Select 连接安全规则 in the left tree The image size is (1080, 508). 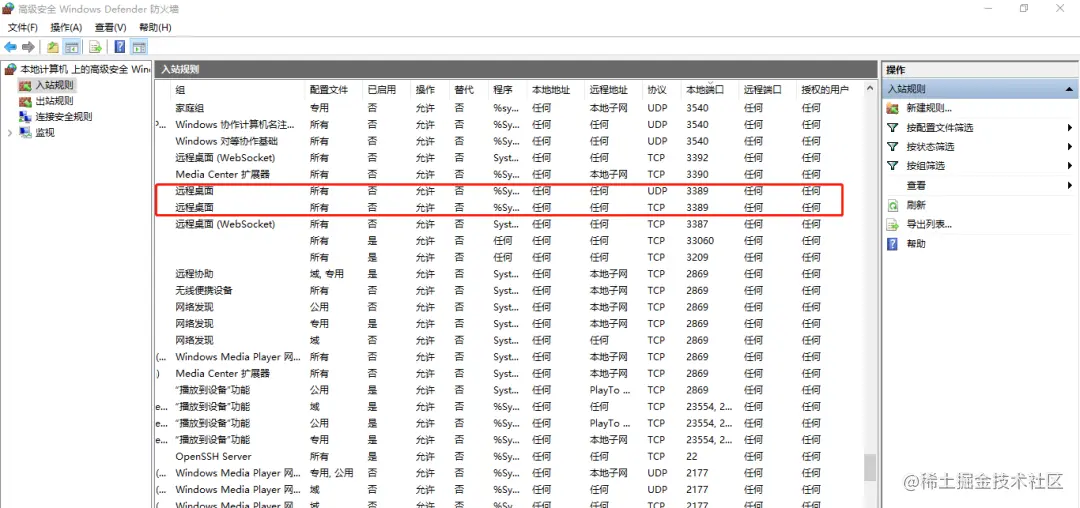pyautogui.click(x=63, y=117)
